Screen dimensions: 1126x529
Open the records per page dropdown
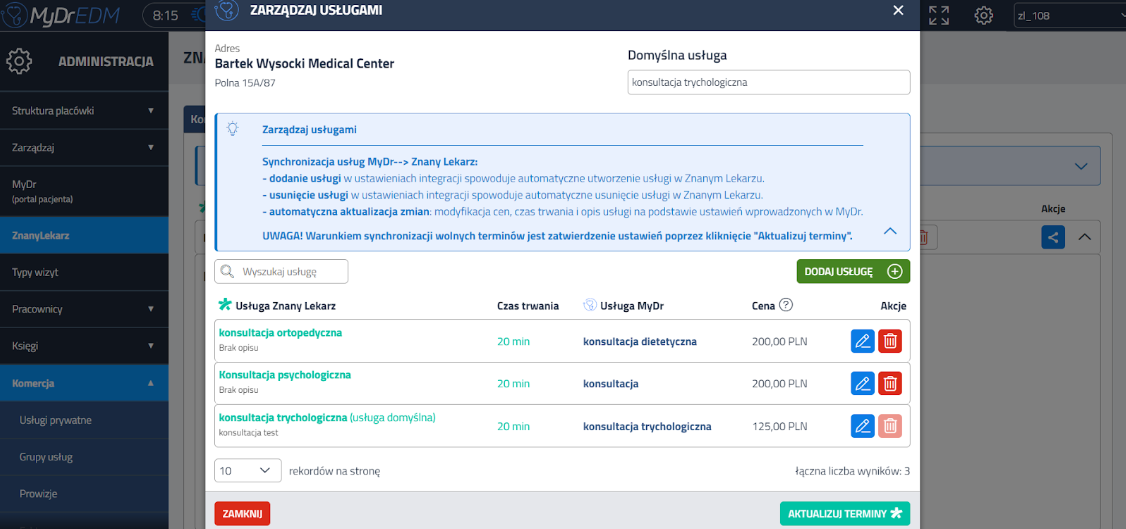click(x=247, y=471)
